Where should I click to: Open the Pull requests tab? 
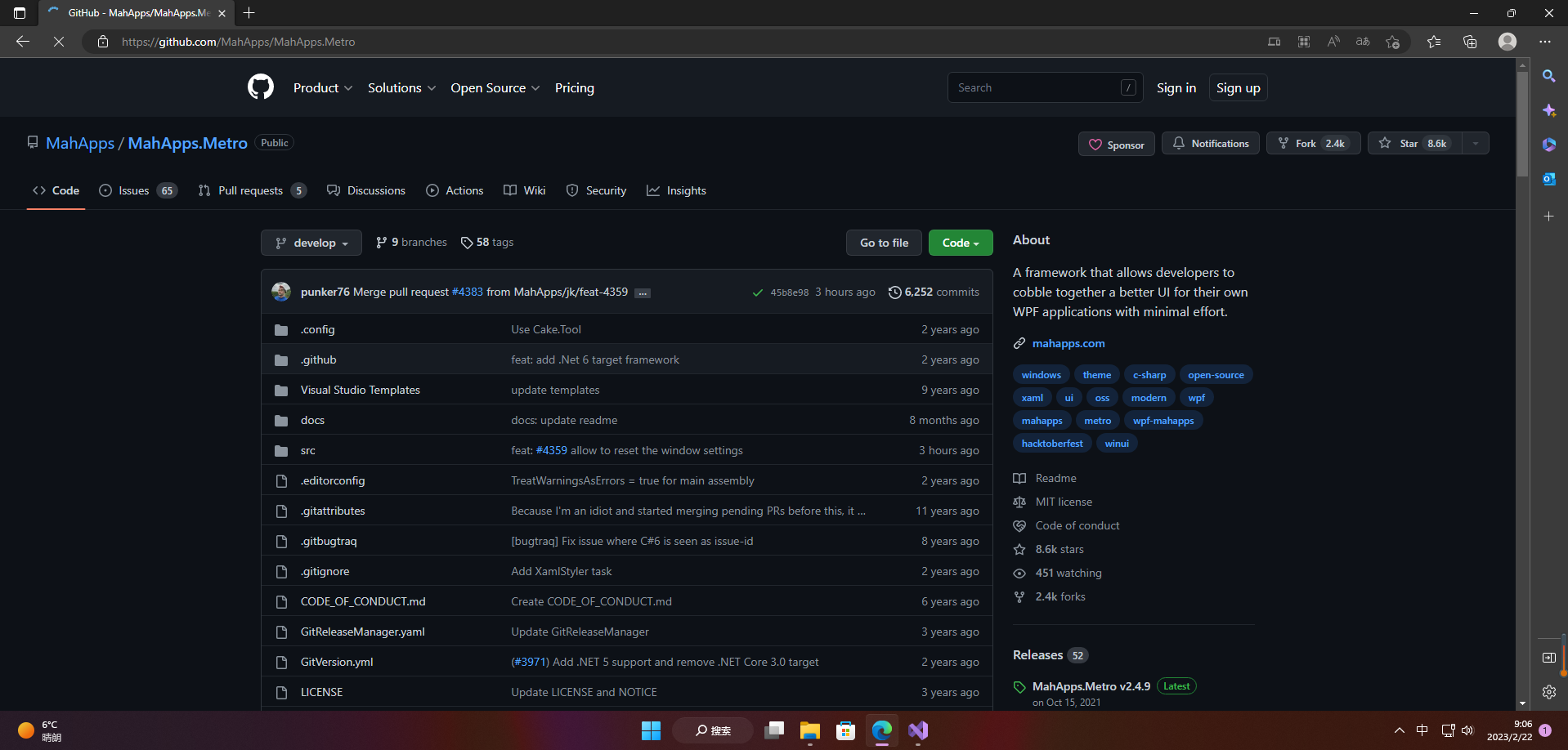[252, 190]
